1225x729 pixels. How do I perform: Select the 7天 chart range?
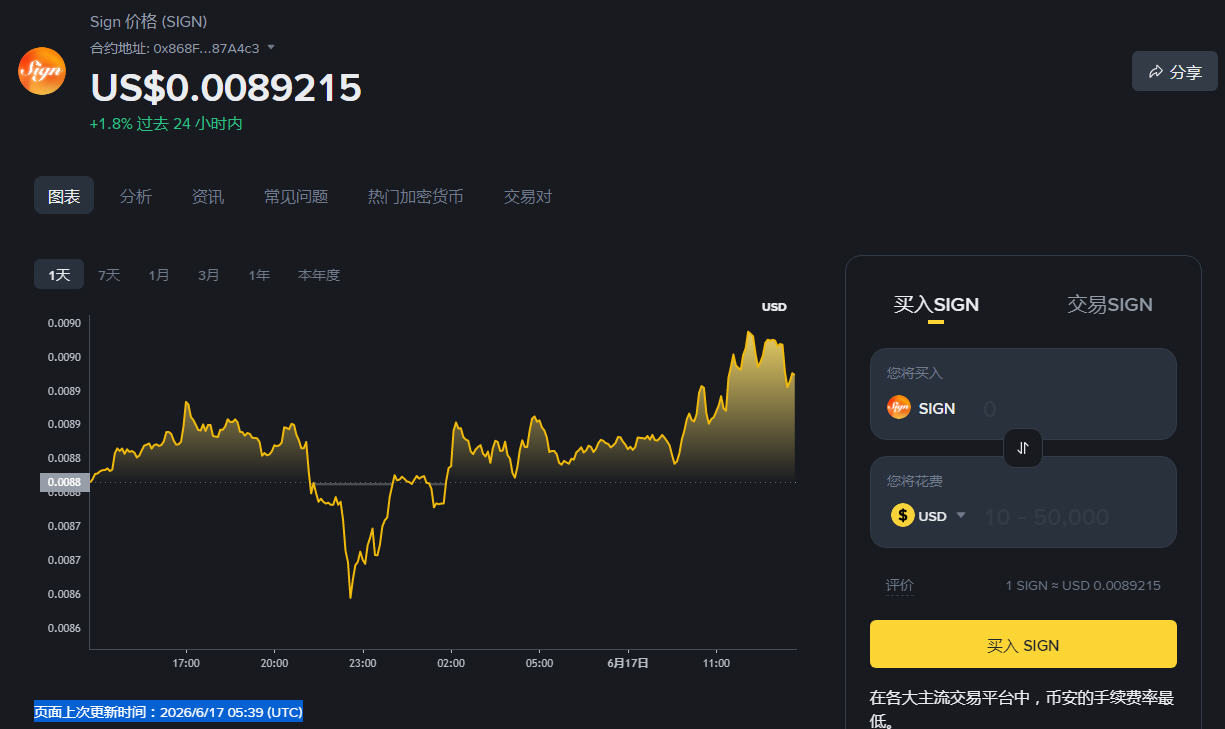109,275
